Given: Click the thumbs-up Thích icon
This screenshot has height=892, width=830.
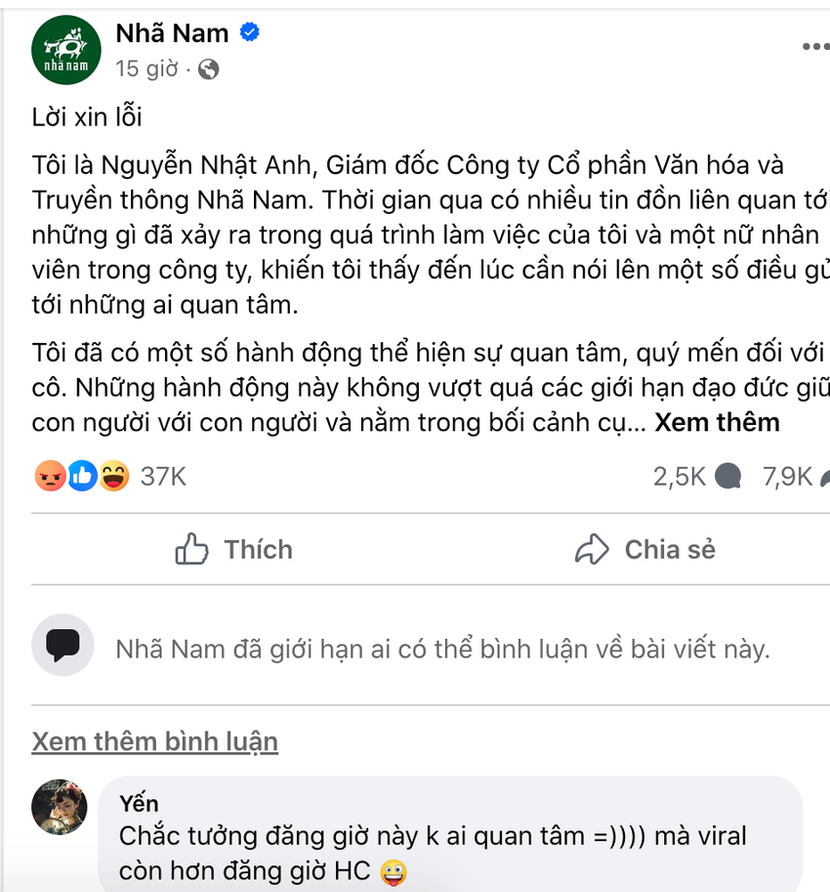Looking at the screenshot, I should pos(190,549).
